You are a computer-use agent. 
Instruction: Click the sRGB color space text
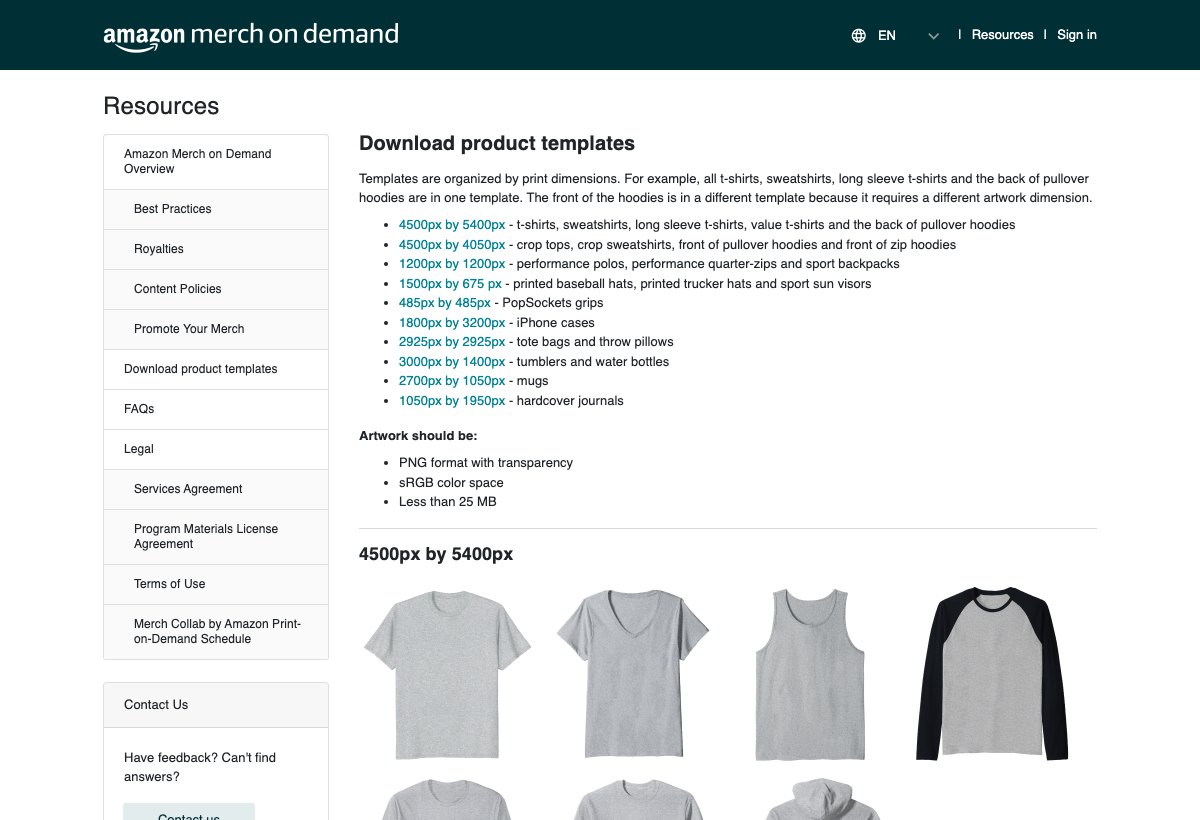(451, 483)
